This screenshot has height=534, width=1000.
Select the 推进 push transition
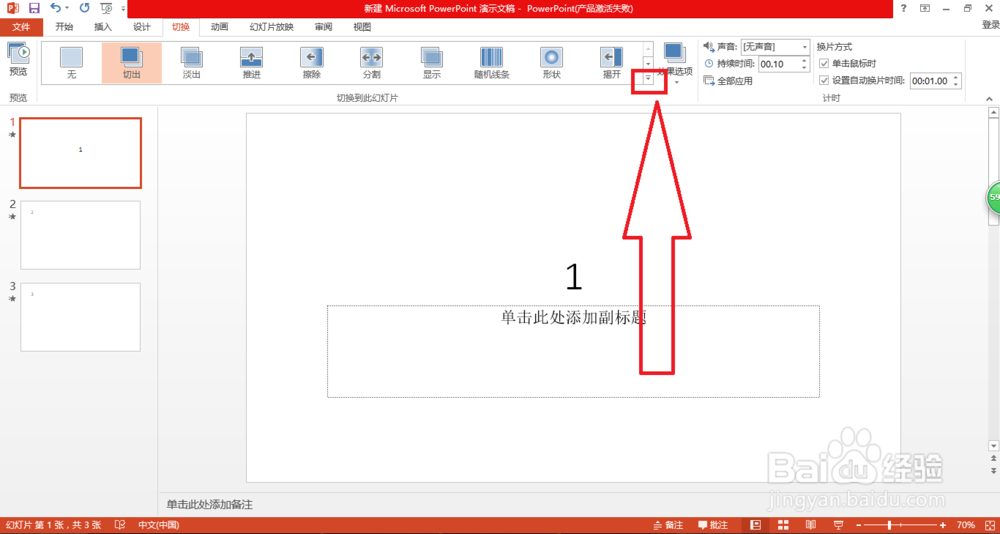[251, 63]
